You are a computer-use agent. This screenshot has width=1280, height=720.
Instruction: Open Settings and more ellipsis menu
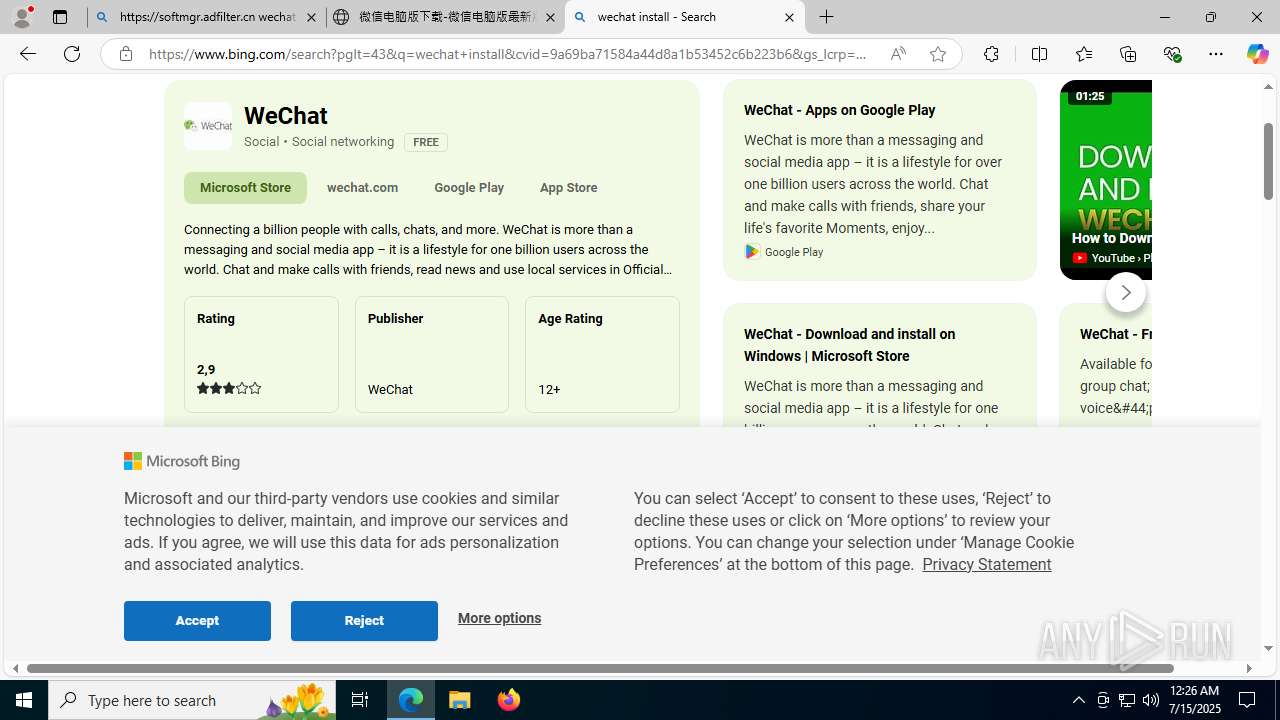tap(1216, 54)
